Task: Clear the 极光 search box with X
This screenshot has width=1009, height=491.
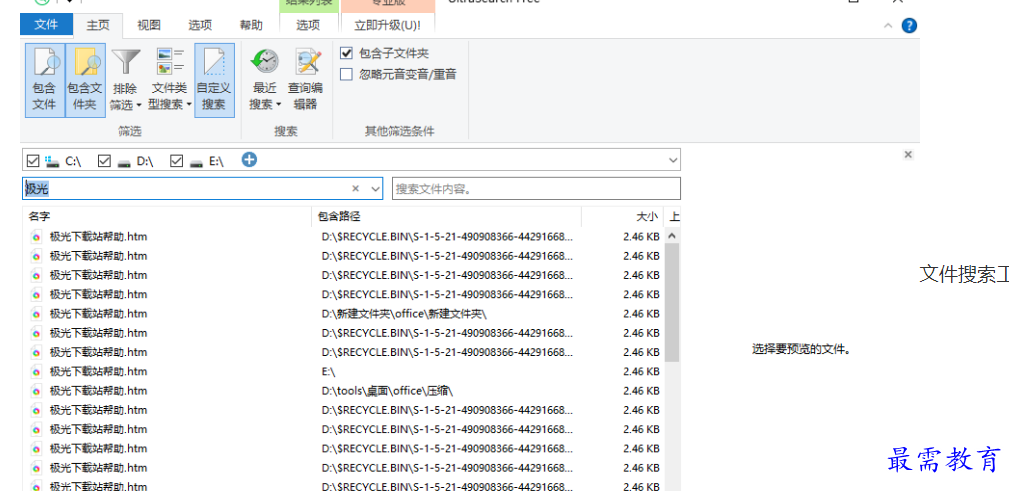Action: pos(355,189)
